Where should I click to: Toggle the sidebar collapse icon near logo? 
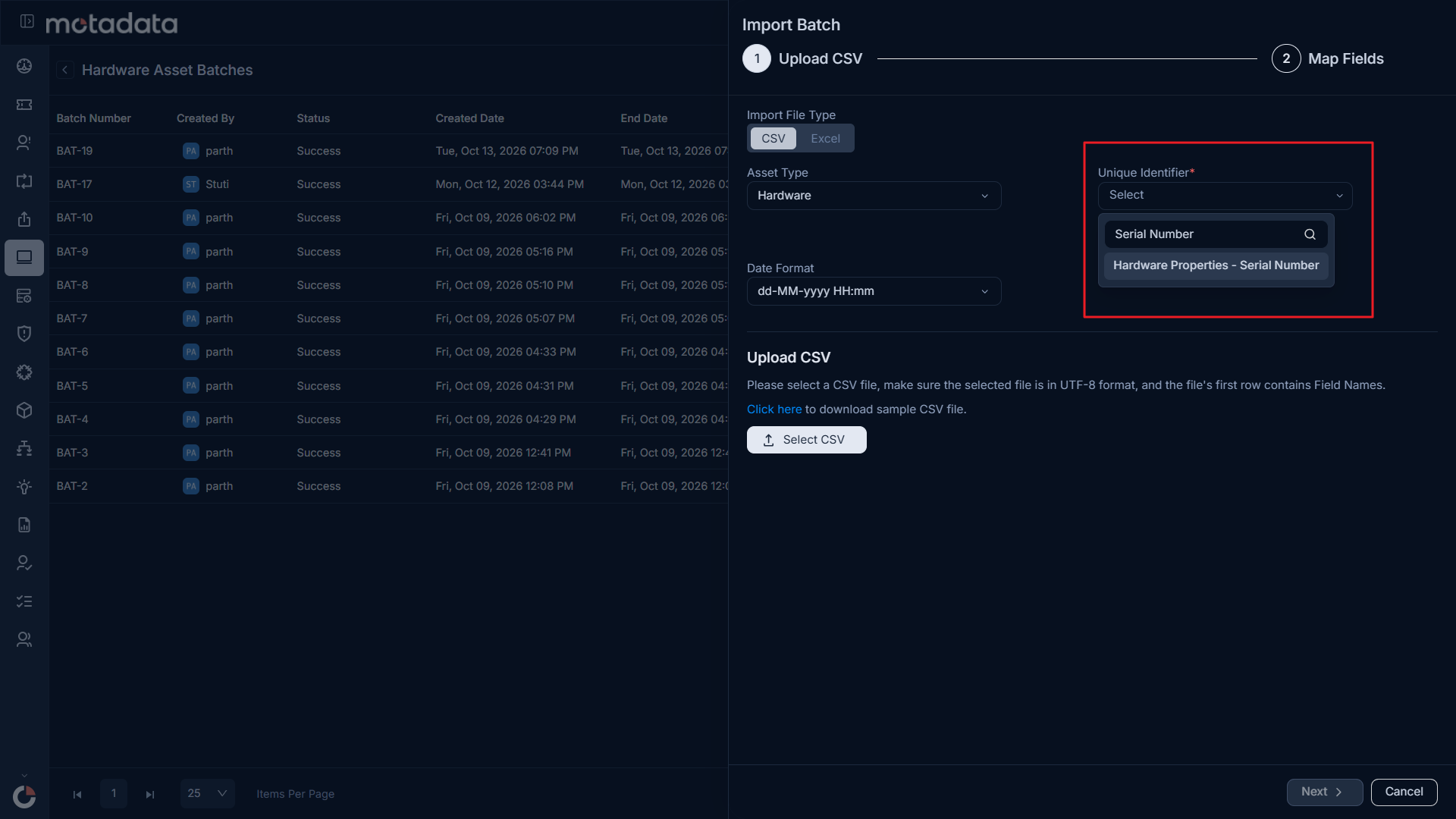coord(27,21)
